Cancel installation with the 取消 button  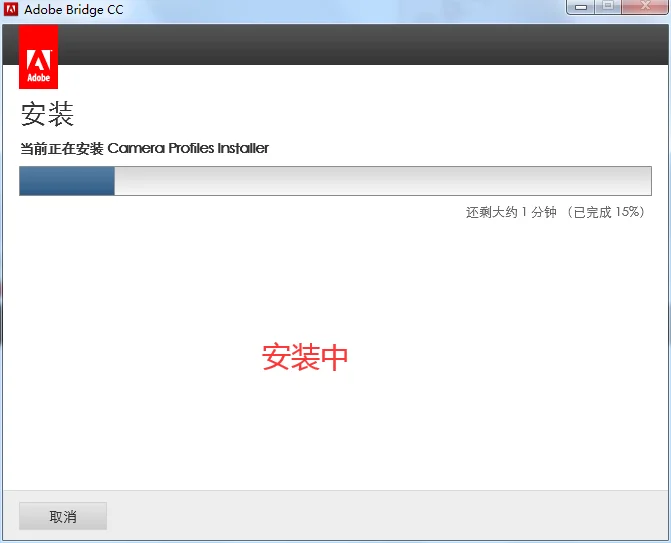coord(63,516)
